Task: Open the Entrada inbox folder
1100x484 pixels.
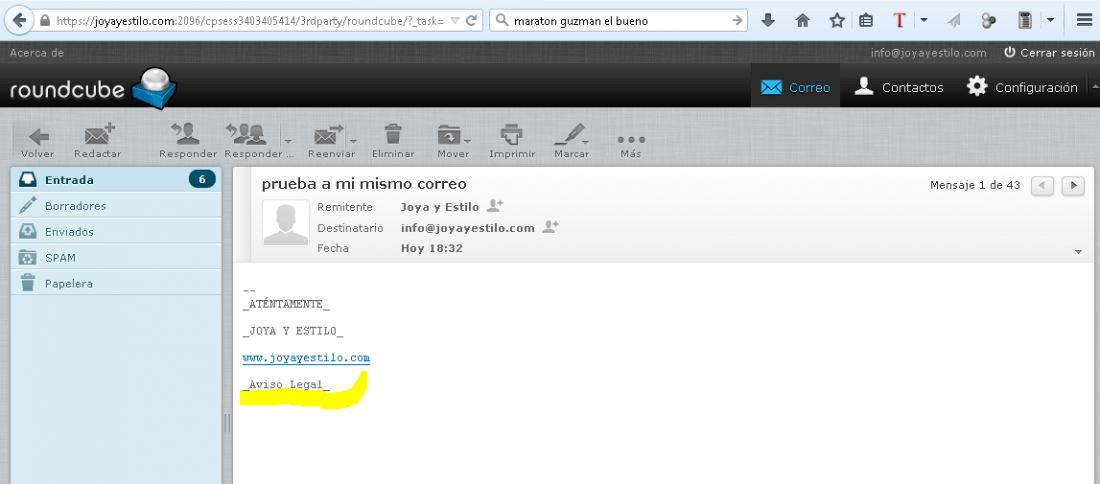Action: 116,180
